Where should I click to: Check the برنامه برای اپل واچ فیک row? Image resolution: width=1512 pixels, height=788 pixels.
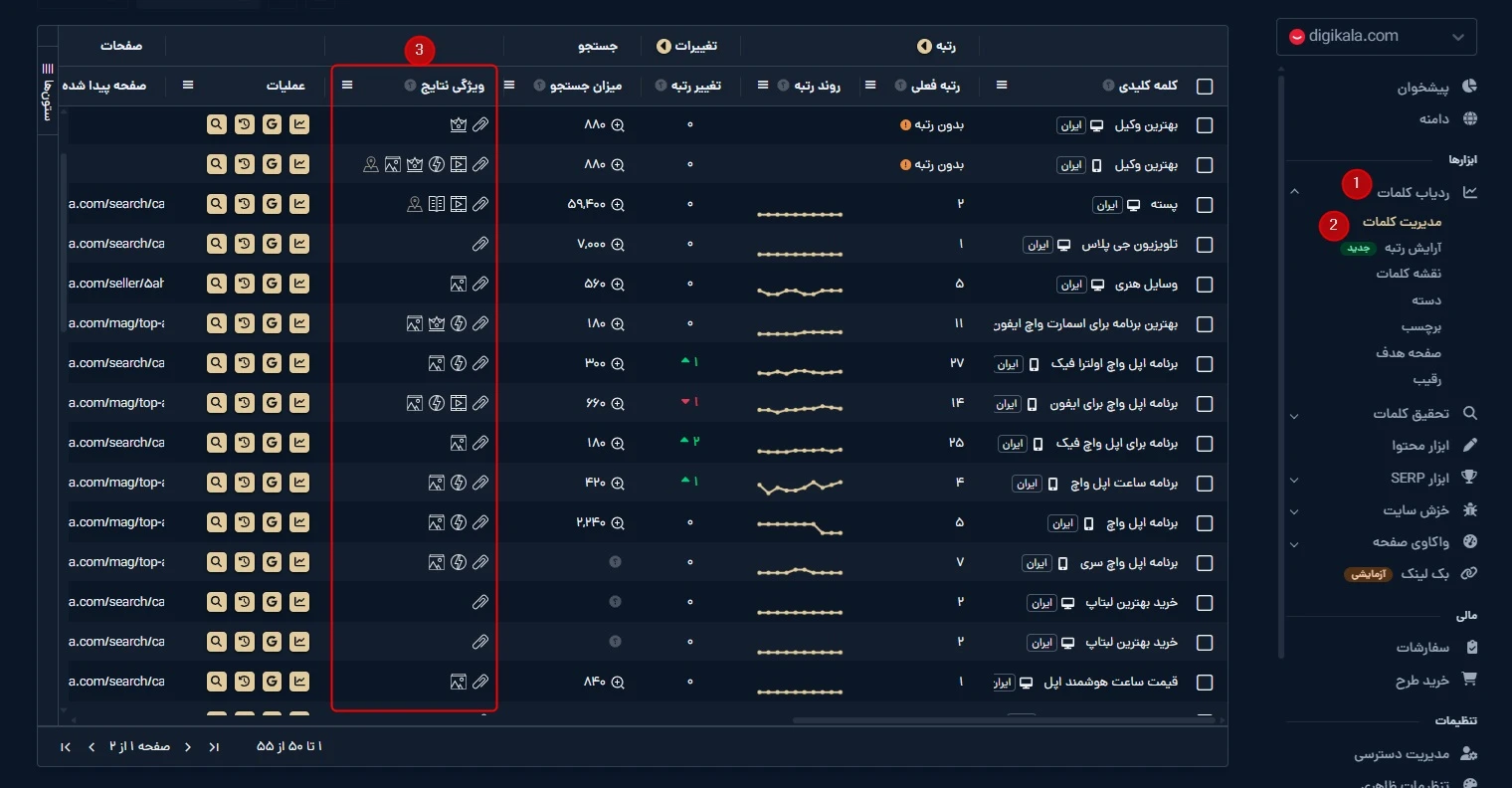tap(1205, 444)
